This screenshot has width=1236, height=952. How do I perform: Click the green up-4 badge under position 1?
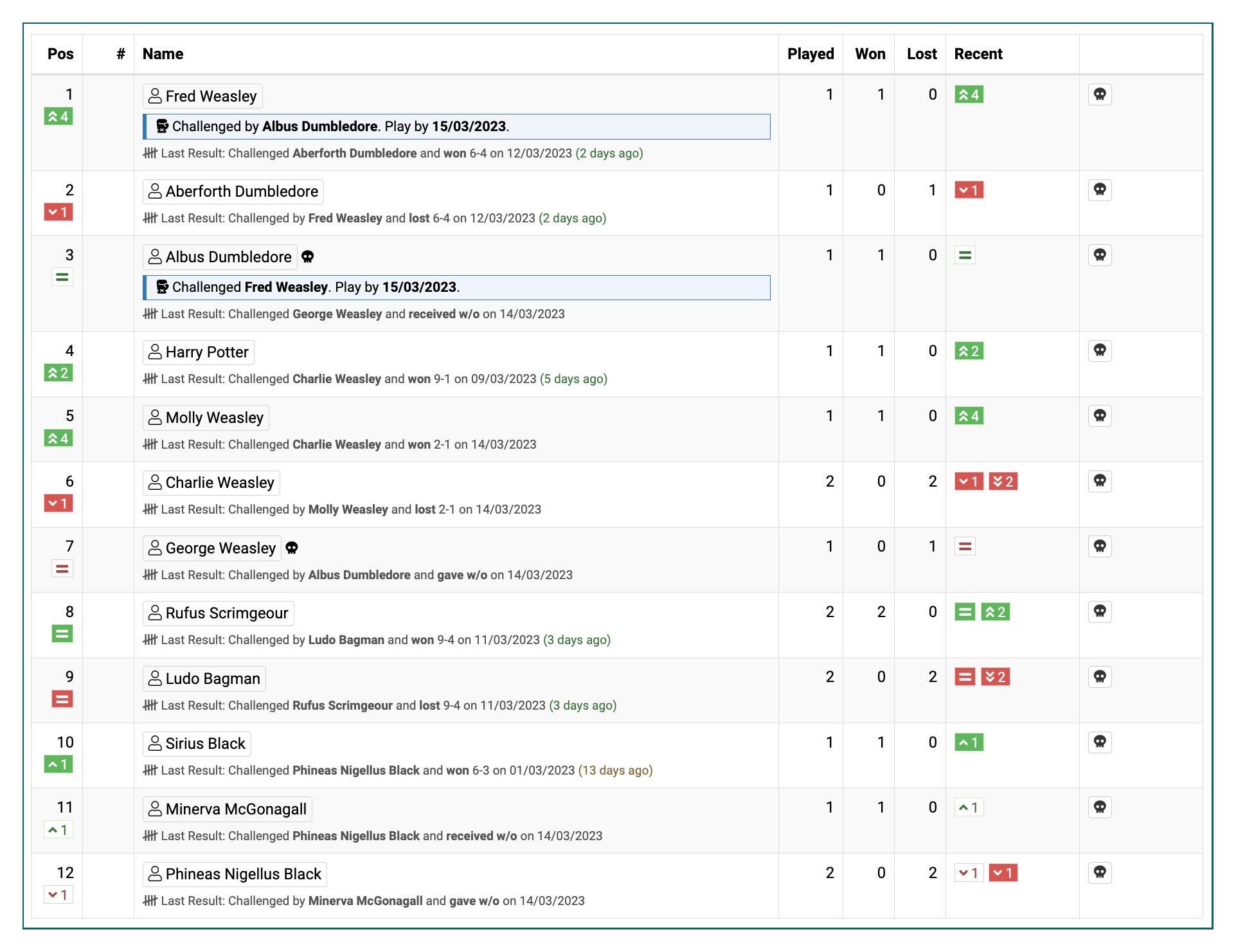(58, 117)
